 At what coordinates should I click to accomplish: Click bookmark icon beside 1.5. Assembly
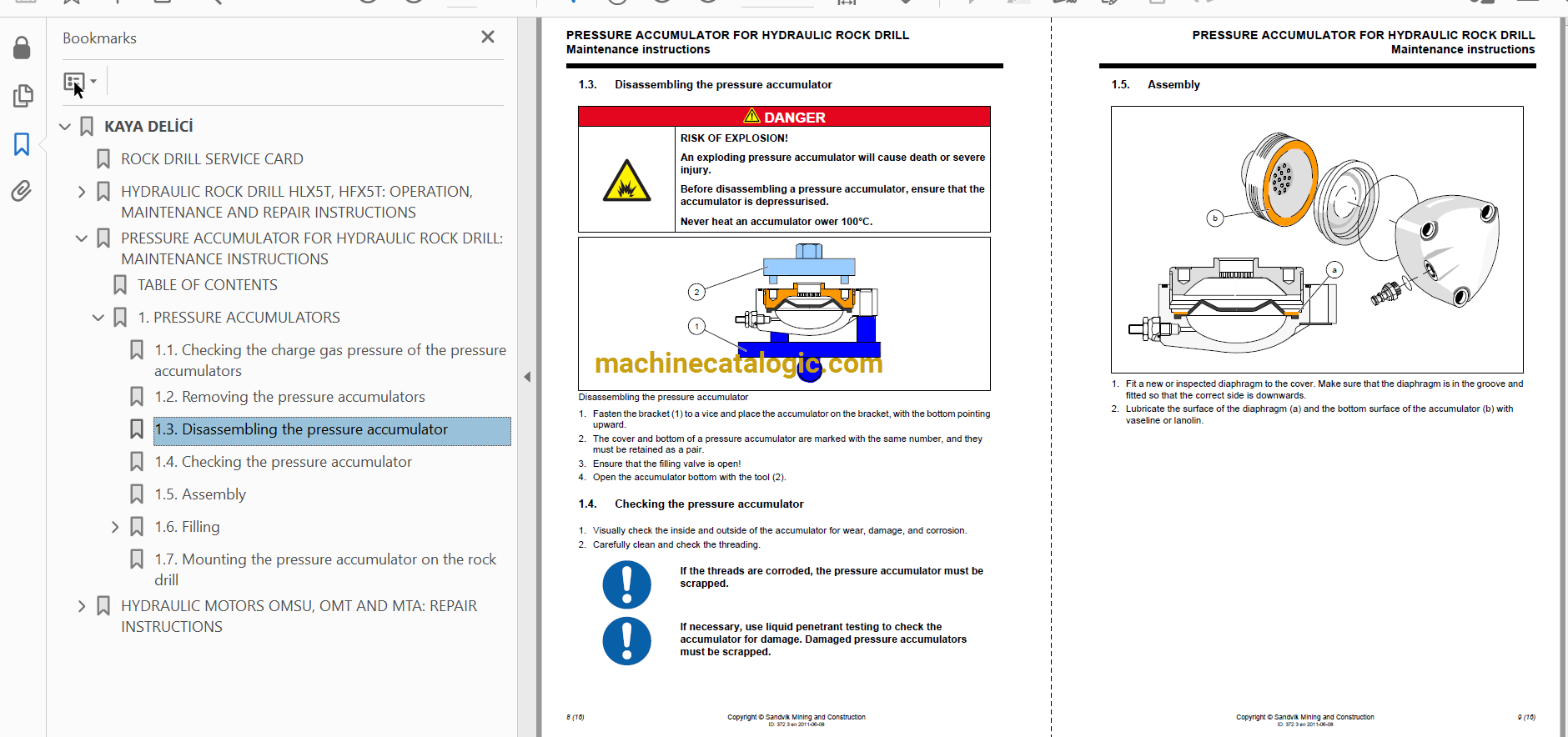coord(137,494)
